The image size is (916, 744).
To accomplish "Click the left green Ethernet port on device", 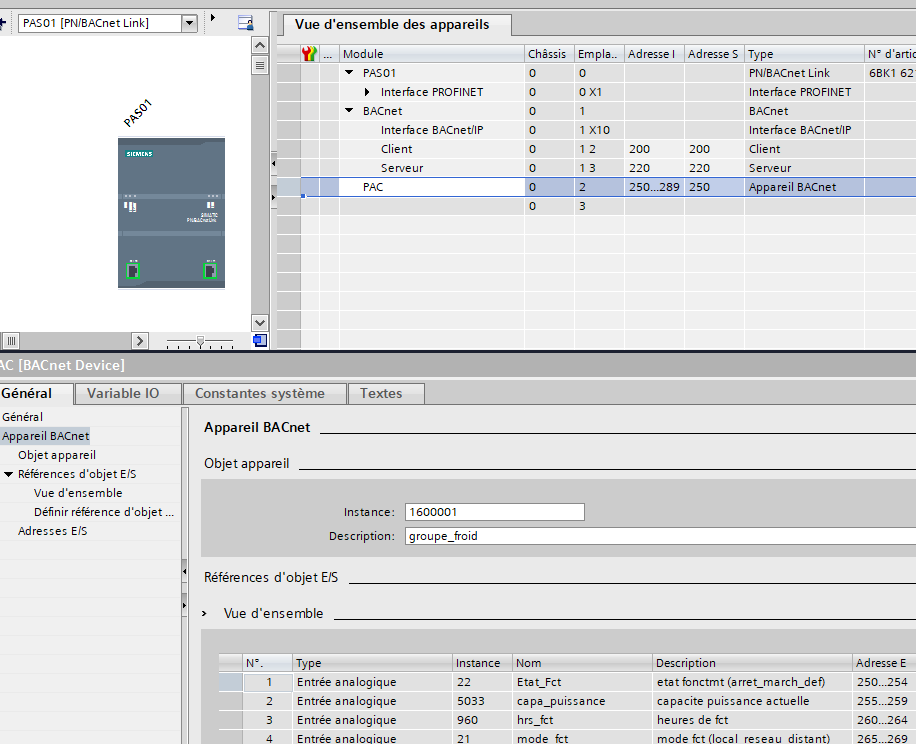I will [x=132, y=270].
